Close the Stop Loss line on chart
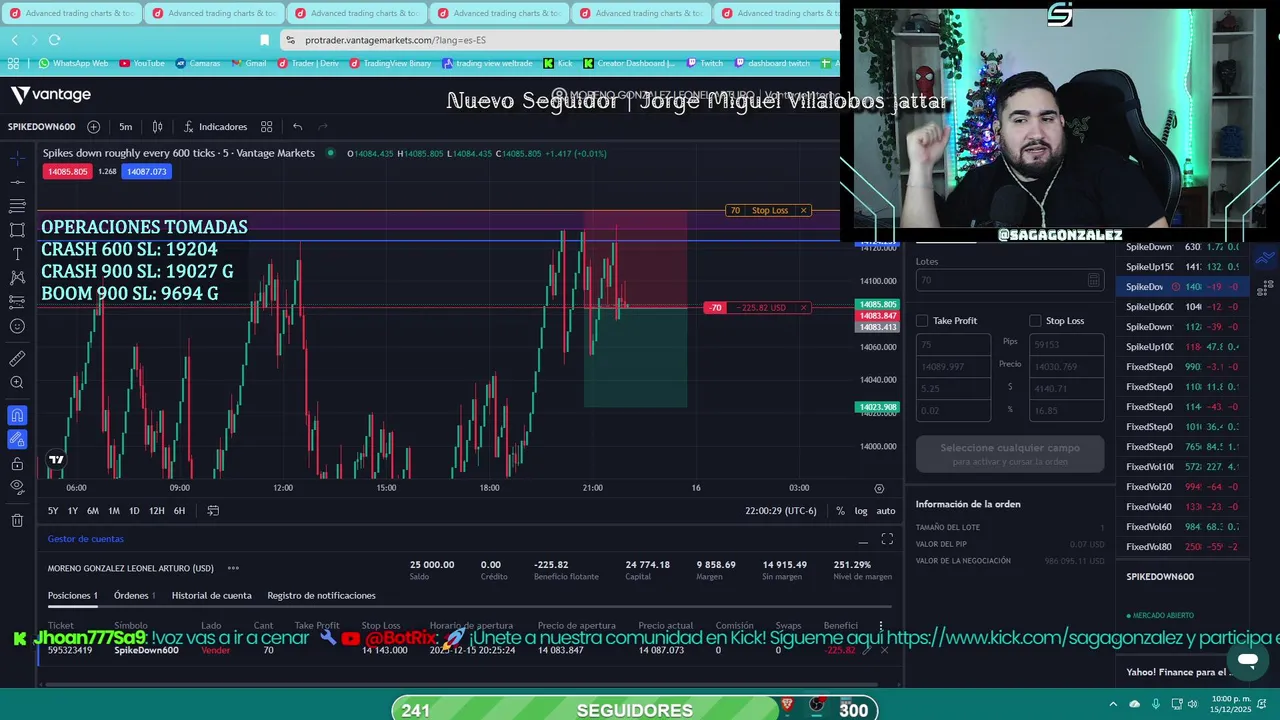Screen dimensions: 1280x720 pyautogui.click(x=803, y=210)
